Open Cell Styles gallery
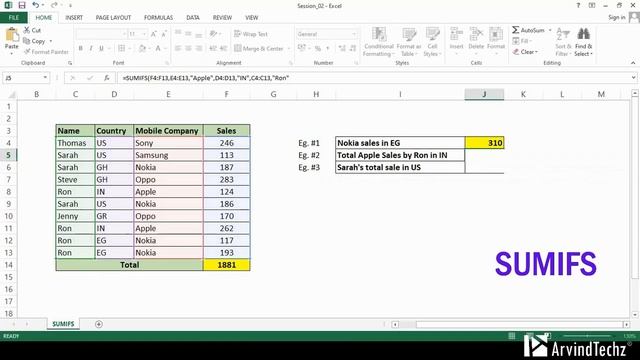Viewport: 640px width, 360px height. pyautogui.click(x=432, y=42)
